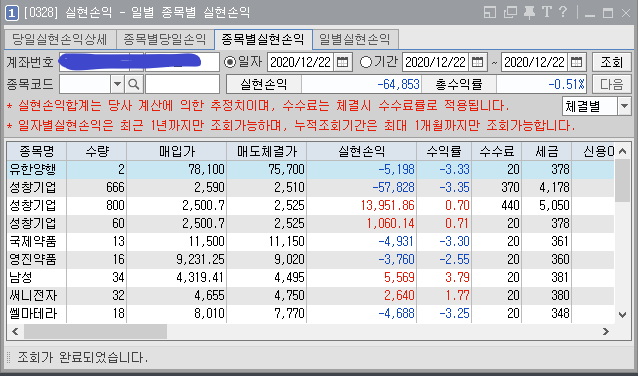Viewport: 638px width, 376px height.
Task: Click the scroll down arrow of table
Action: [x=622, y=314]
